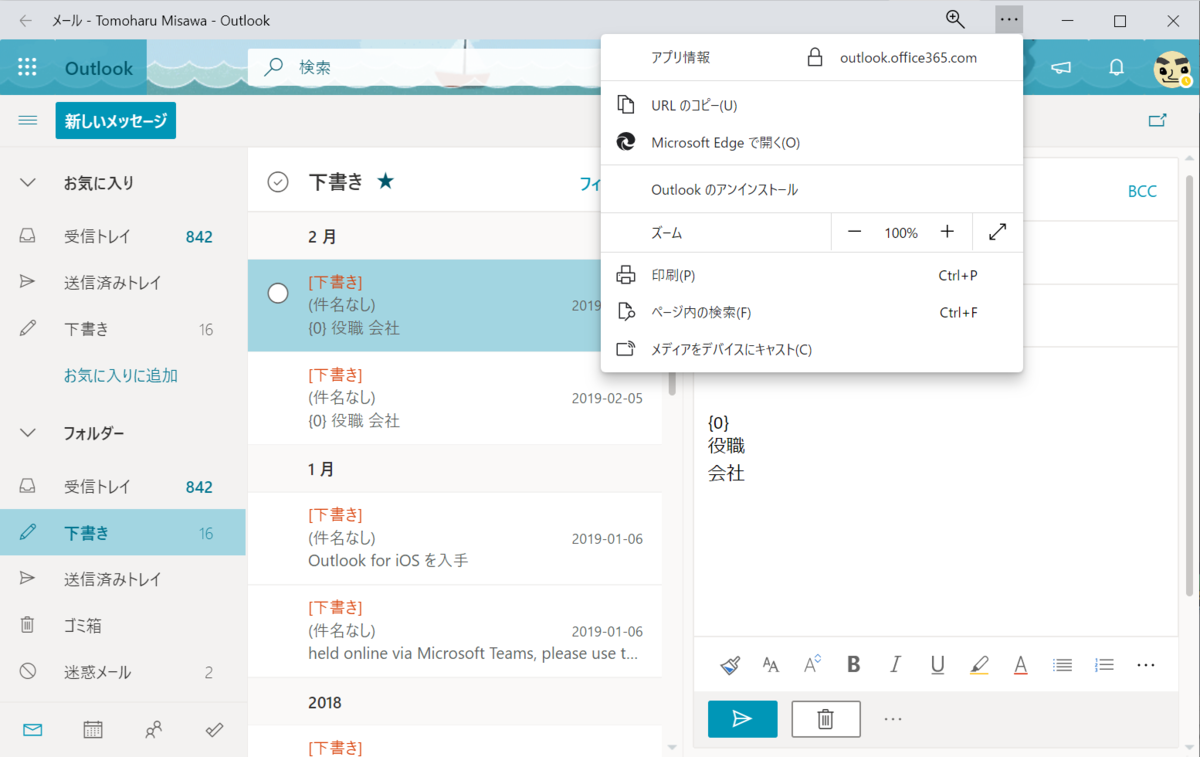Send the message with paper plane button
The height and width of the screenshot is (757, 1200).
[x=742, y=719]
